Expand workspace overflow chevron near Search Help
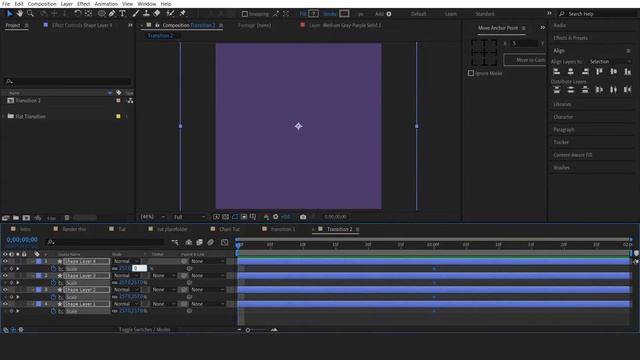The height and width of the screenshot is (360, 640). click(x=549, y=13)
